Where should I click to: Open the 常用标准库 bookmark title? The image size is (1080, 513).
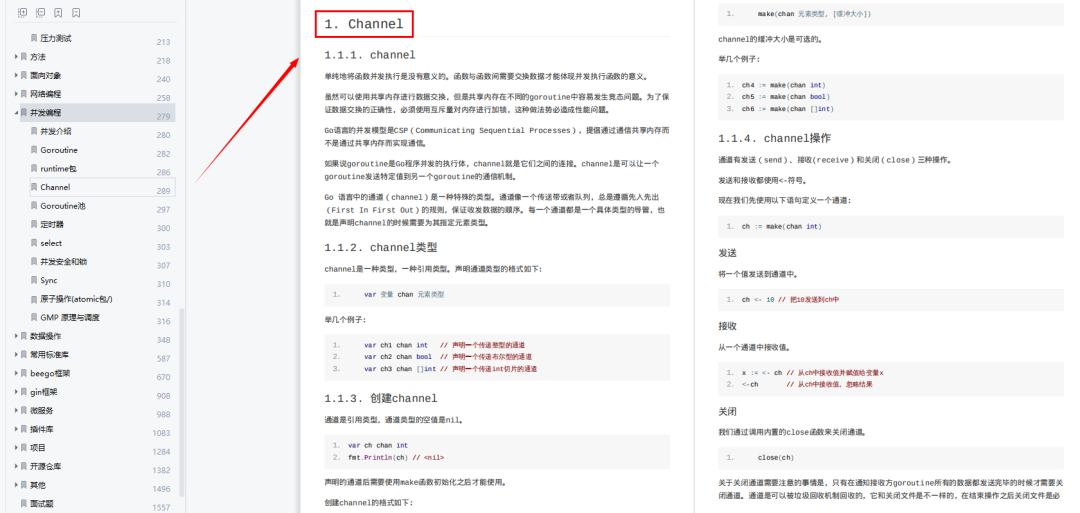pos(49,355)
